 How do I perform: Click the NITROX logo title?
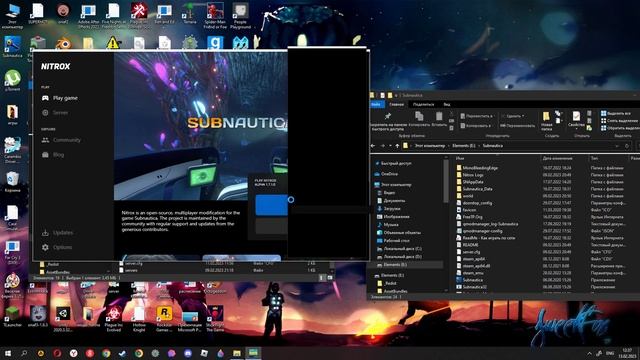[56, 66]
